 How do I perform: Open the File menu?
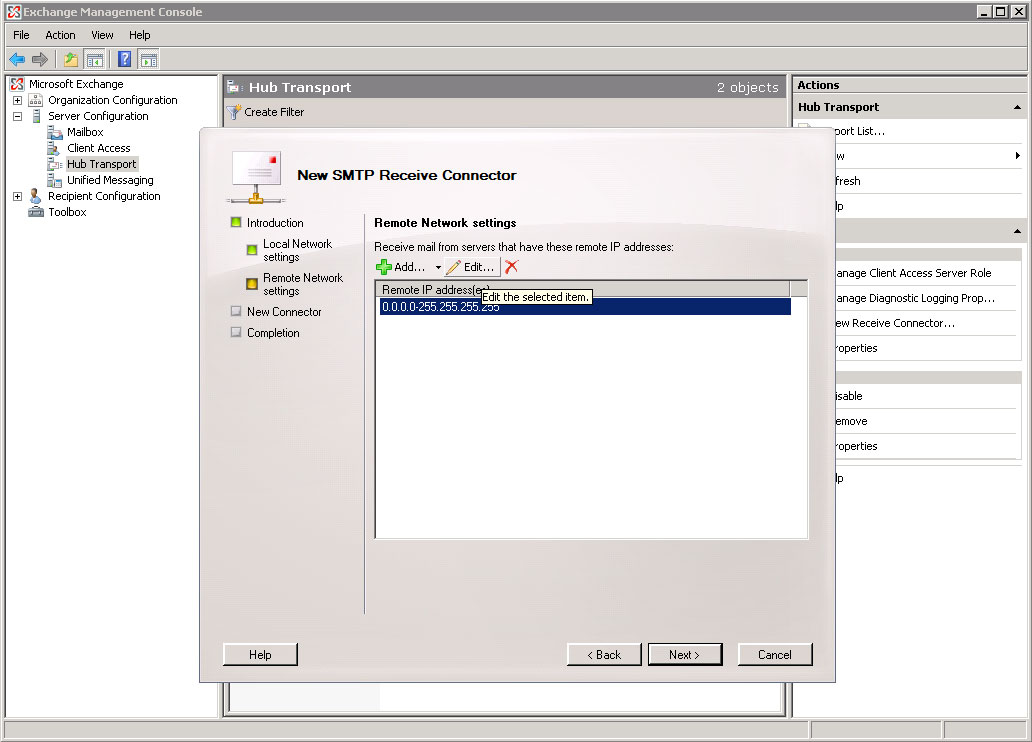(x=21, y=35)
